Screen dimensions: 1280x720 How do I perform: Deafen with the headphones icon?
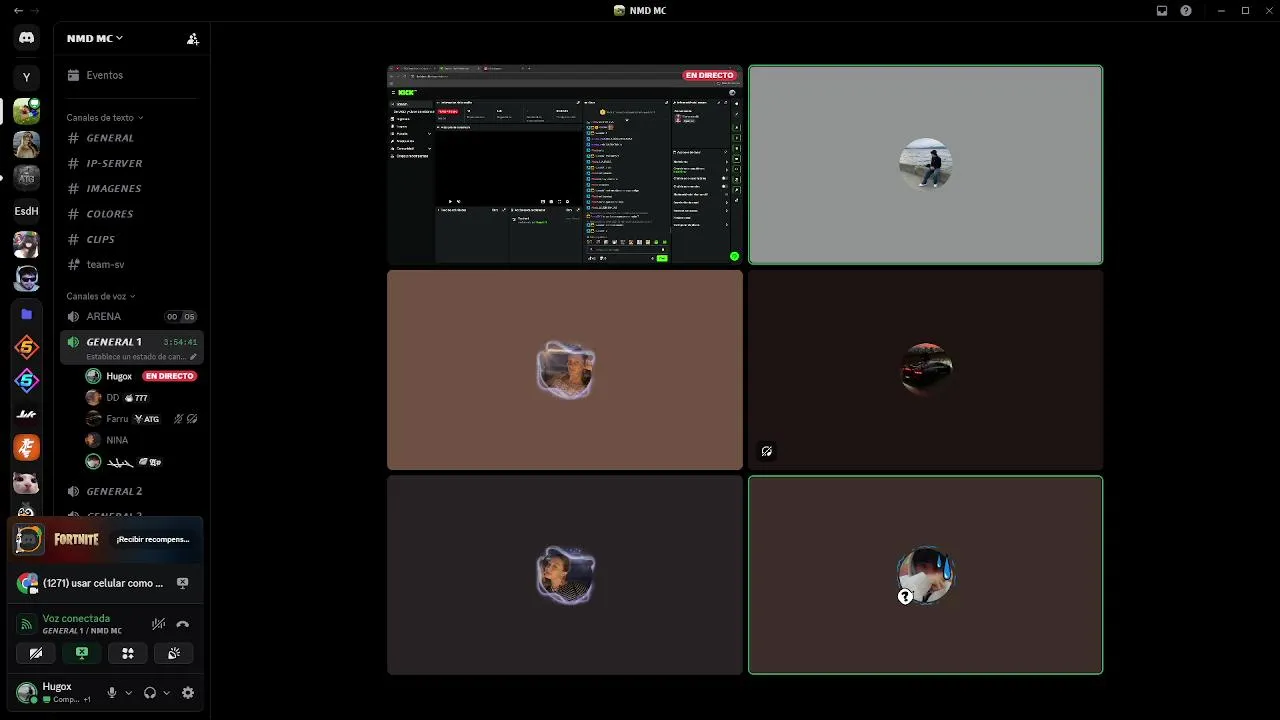click(150, 693)
